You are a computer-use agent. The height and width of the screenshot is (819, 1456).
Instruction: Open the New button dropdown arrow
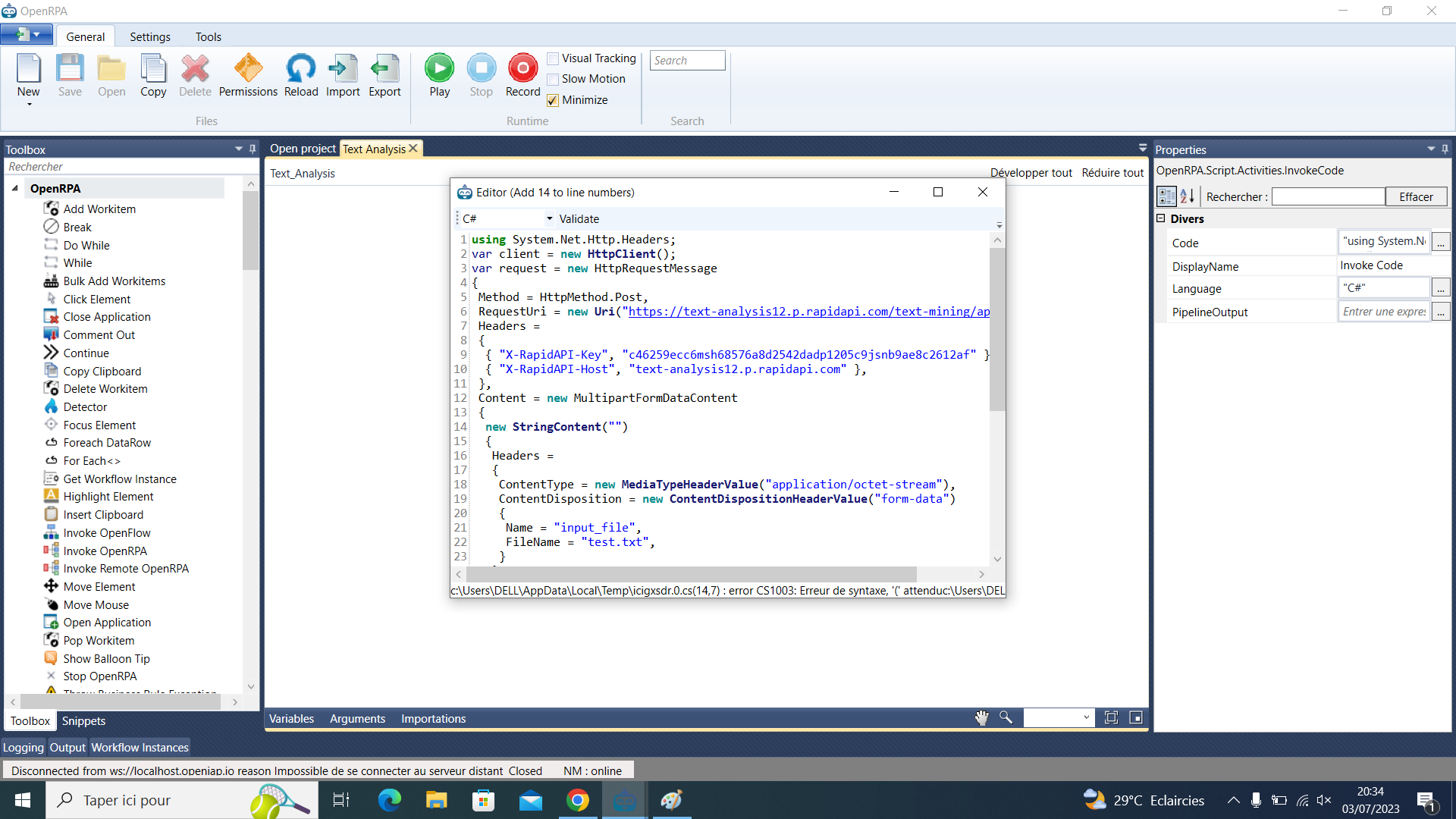29,104
